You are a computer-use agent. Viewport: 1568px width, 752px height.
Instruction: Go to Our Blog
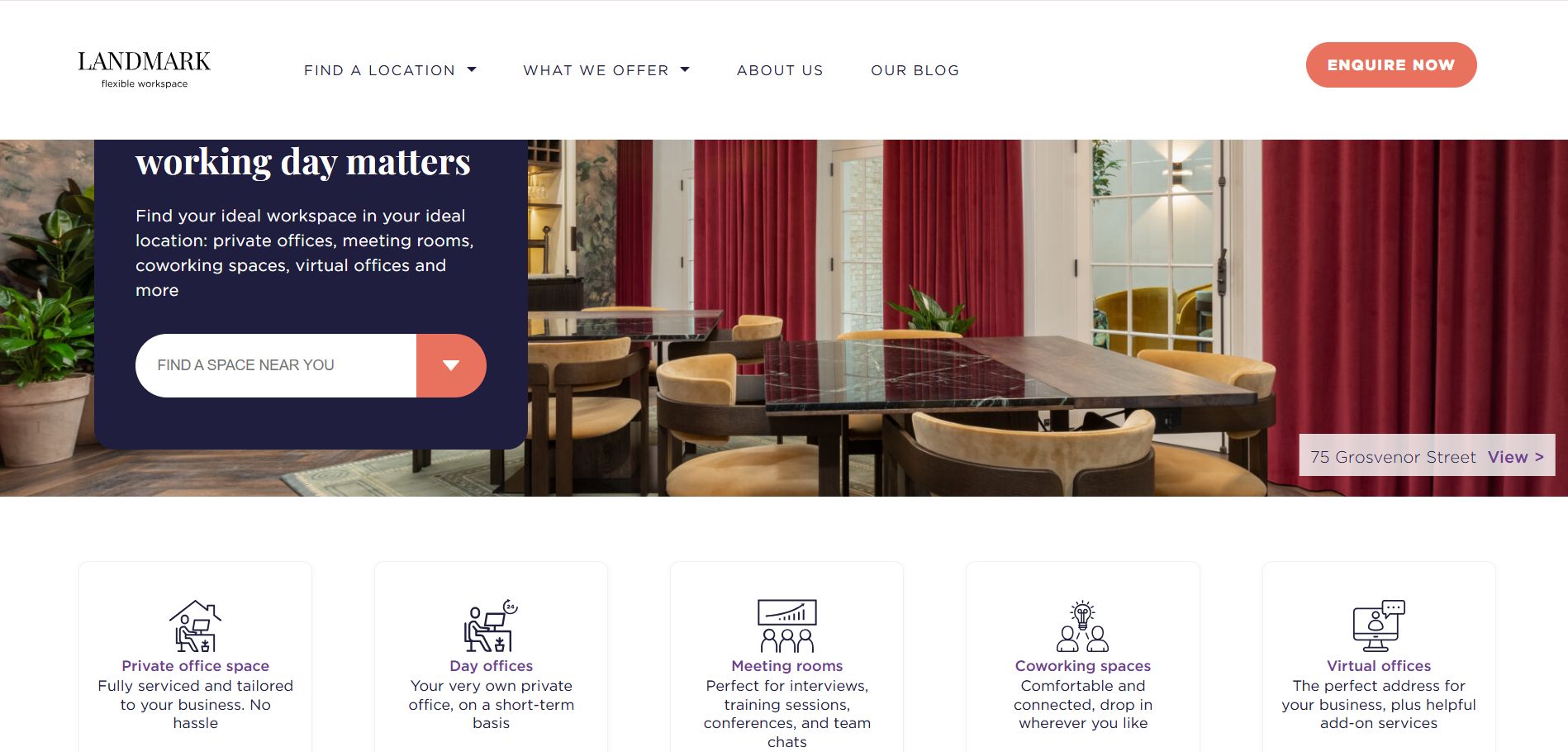pyautogui.click(x=915, y=70)
